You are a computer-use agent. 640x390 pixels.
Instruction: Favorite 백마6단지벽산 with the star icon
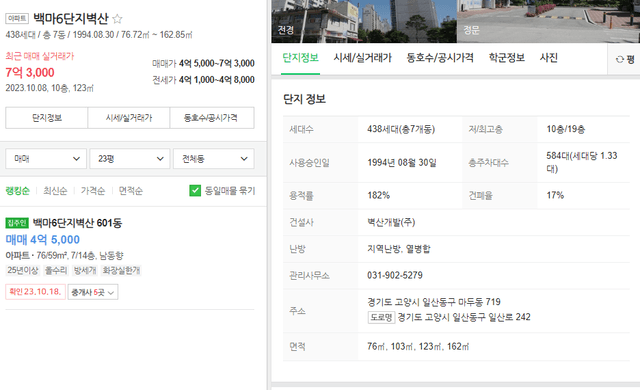(117, 19)
